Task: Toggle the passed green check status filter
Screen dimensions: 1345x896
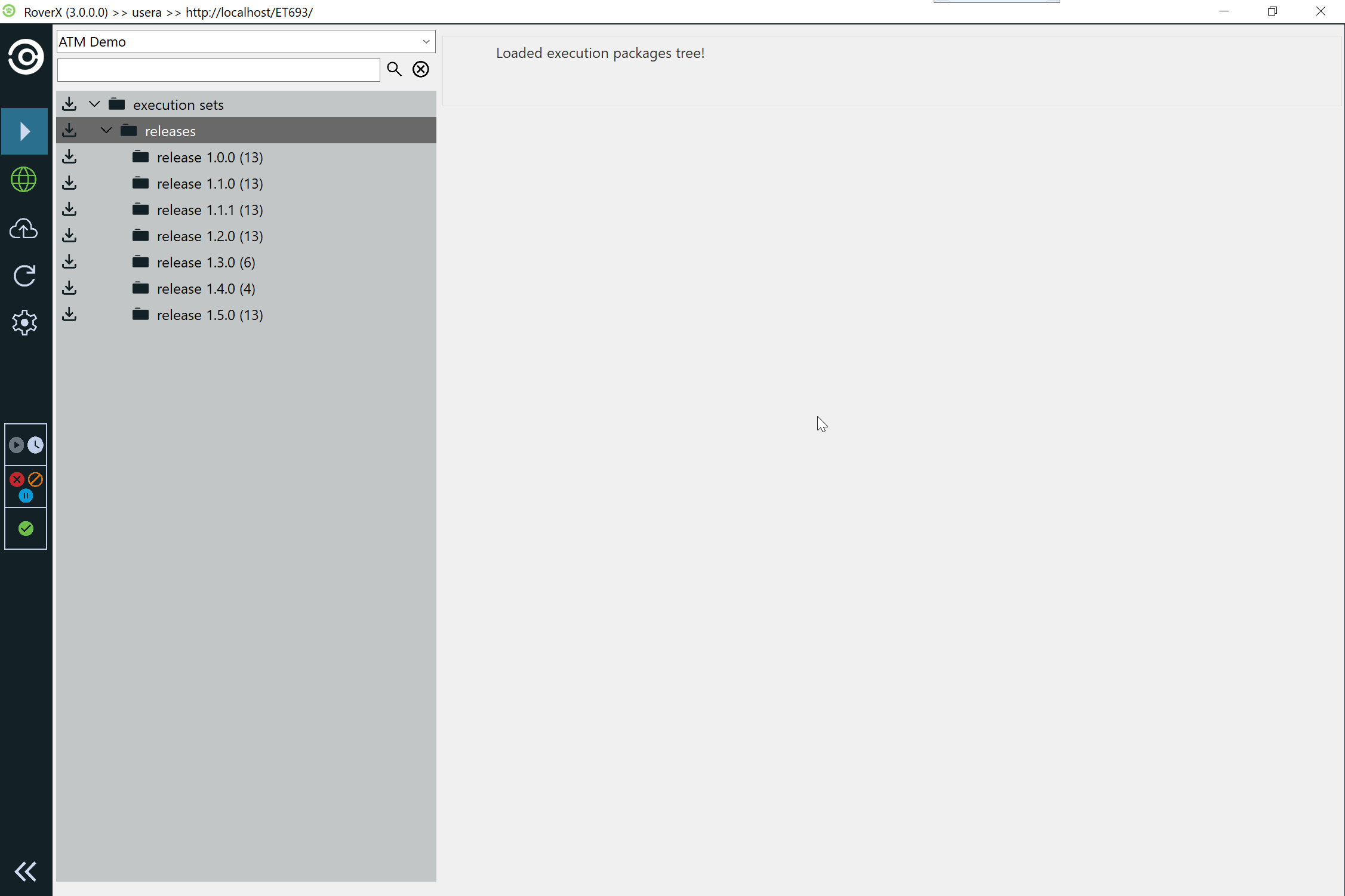Action: tap(26, 529)
